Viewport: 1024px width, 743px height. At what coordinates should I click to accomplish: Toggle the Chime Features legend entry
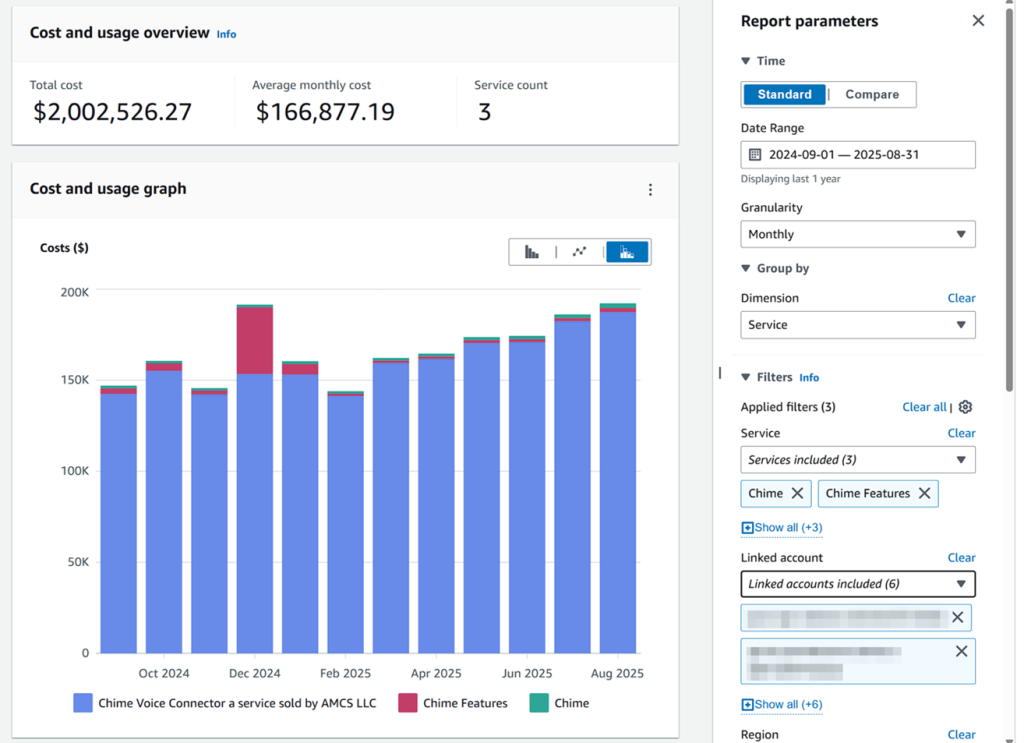coord(453,703)
